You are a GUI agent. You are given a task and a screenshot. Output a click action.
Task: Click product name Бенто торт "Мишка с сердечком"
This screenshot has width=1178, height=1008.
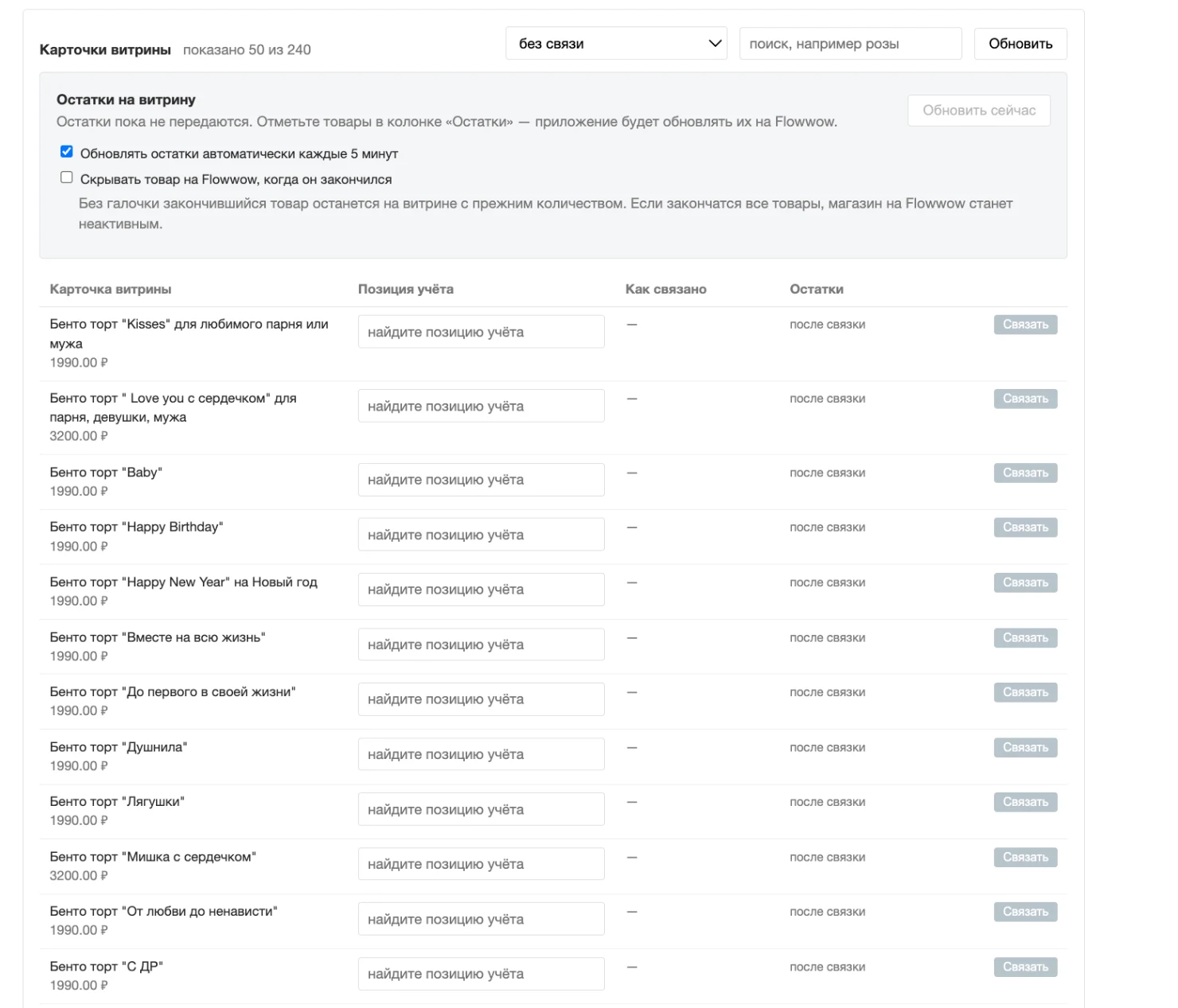click(x=153, y=857)
